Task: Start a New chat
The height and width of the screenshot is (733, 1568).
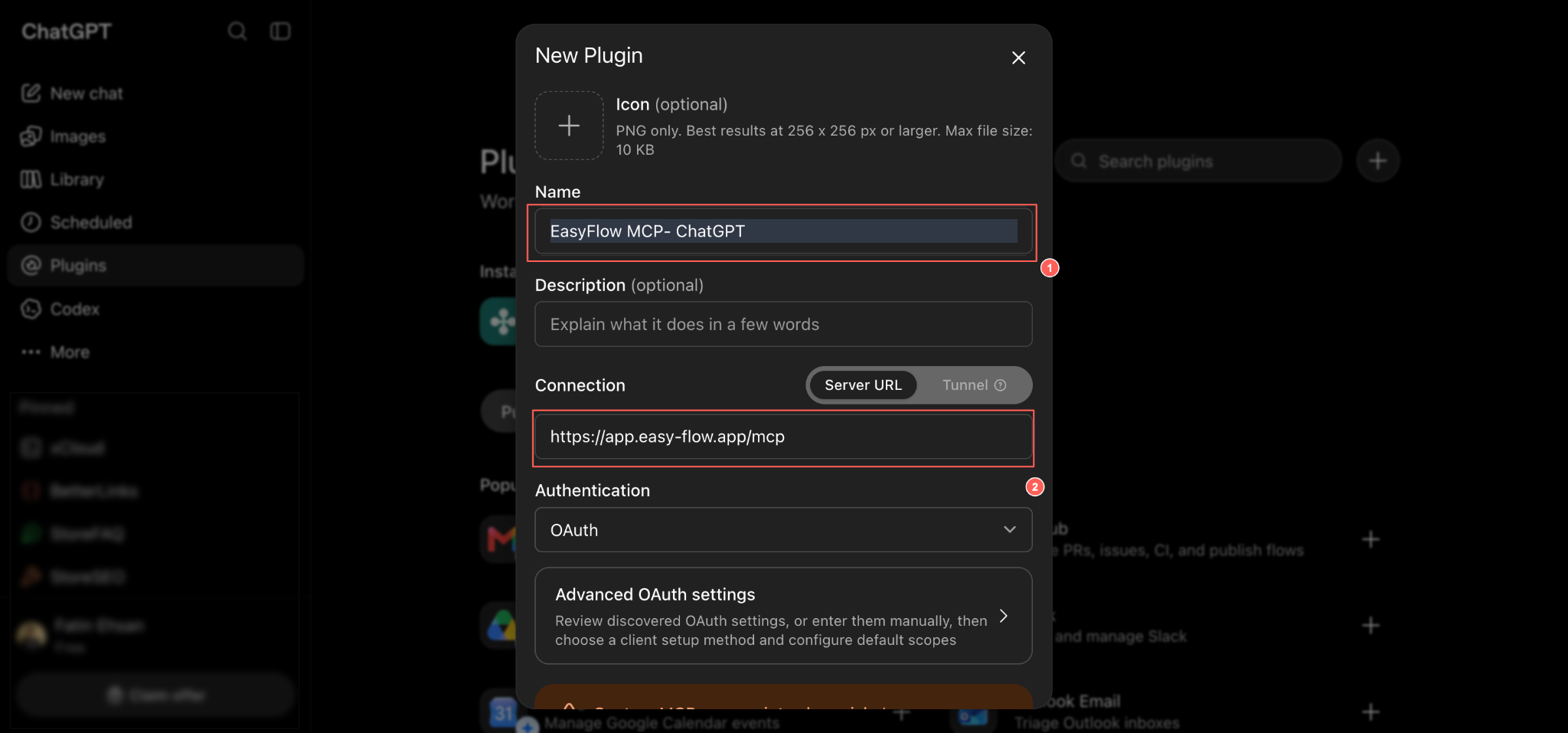Action: coord(155,93)
